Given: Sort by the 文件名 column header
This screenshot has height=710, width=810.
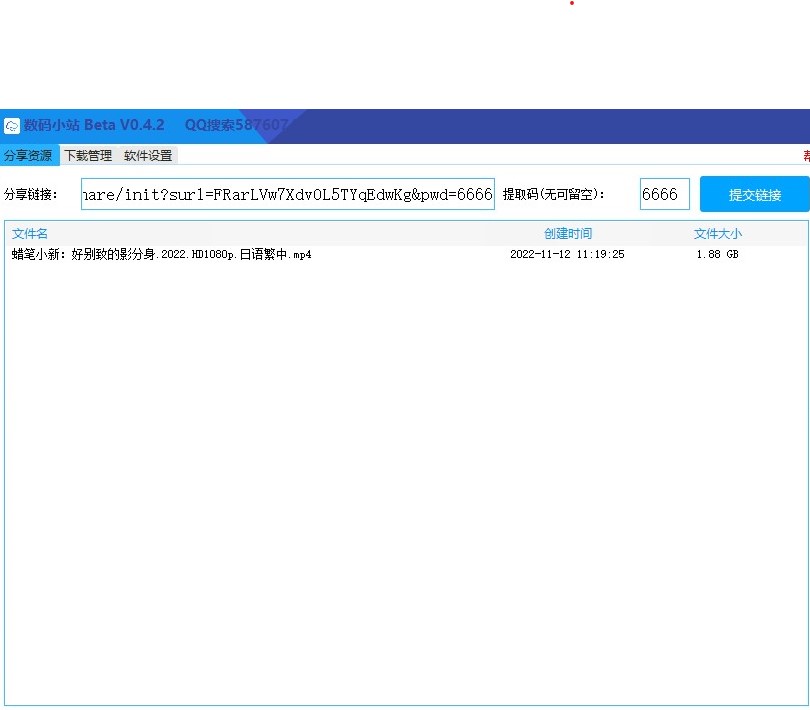Looking at the screenshot, I should click(30, 234).
